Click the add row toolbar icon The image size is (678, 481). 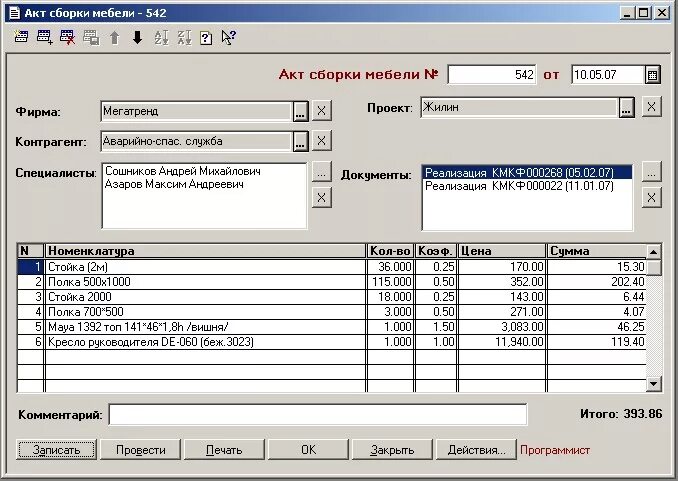tap(44, 37)
